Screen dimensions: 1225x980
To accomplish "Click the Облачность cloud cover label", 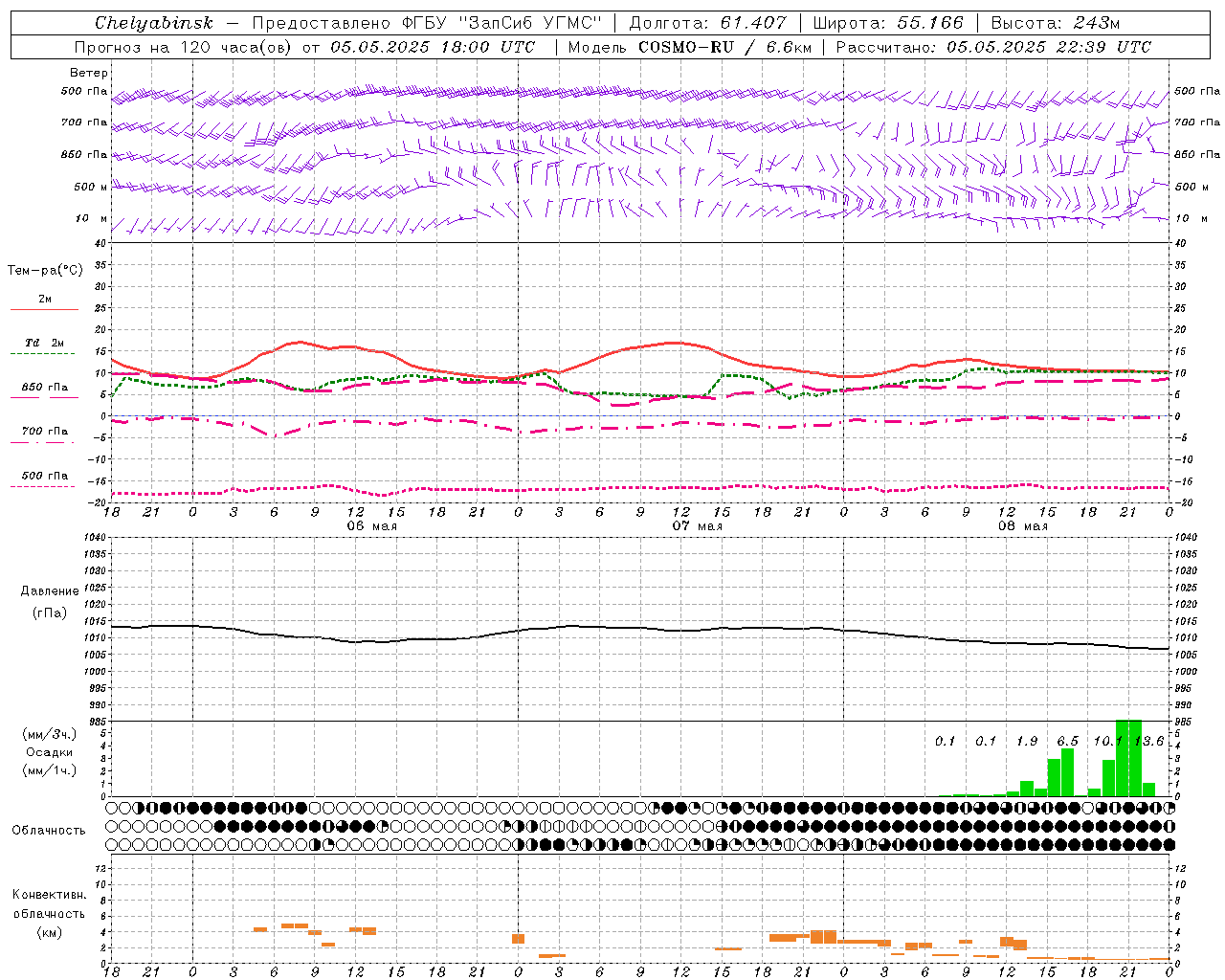I will pyautogui.click(x=49, y=831).
